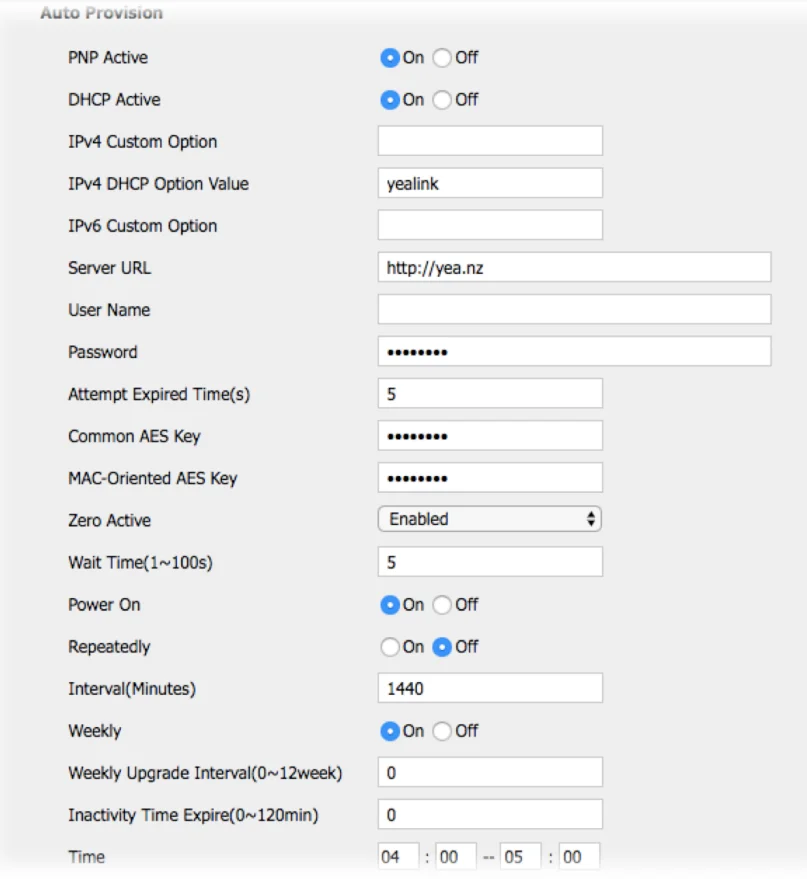This screenshot has height=879, width=807.
Task: Click the IPv4 Custom Option field
Action: [x=489, y=140]
